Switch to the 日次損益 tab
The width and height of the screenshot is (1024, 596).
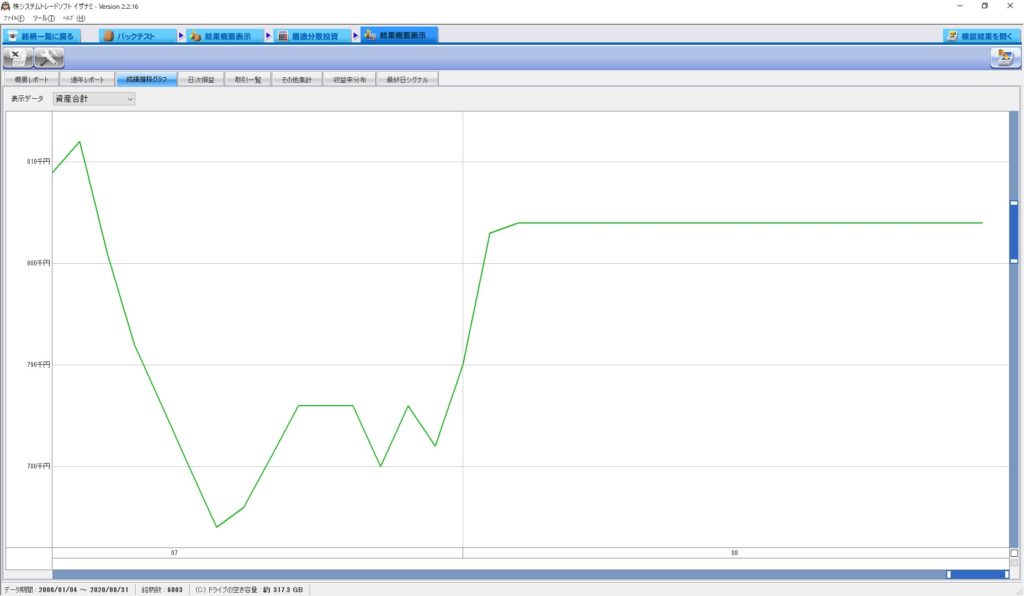coord(201,79)
